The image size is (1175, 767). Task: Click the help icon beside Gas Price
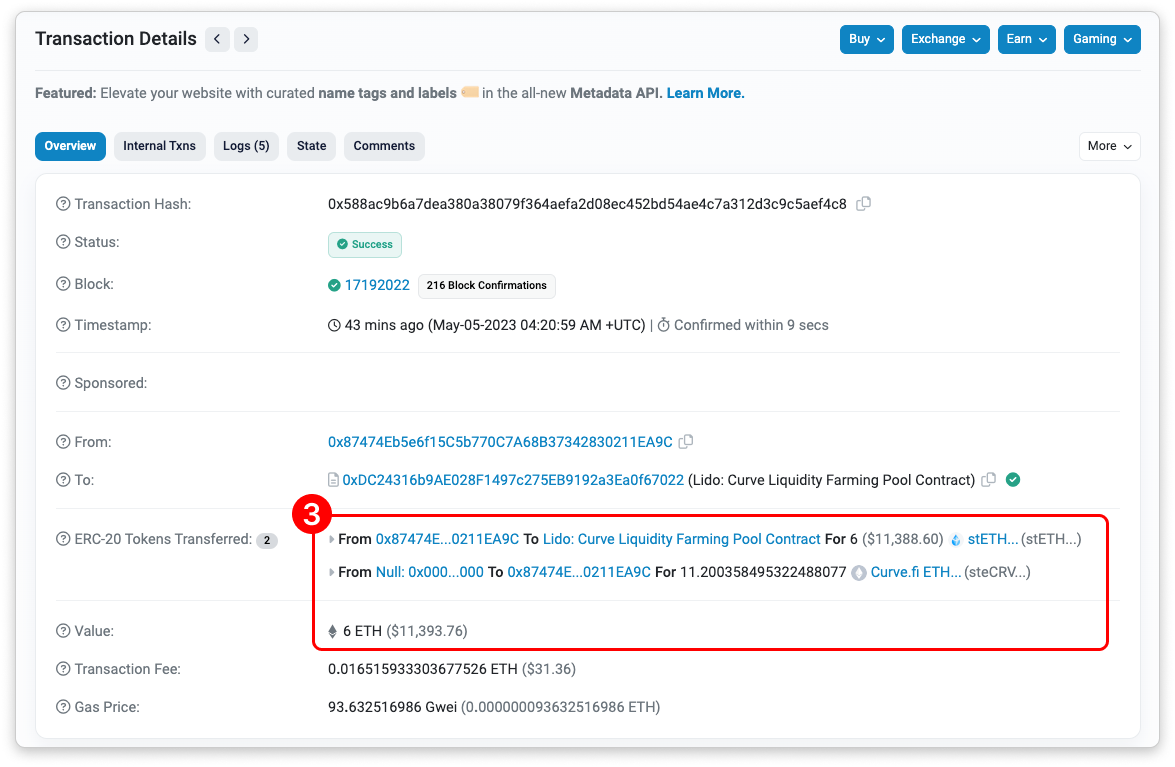[x=64, y=707]
